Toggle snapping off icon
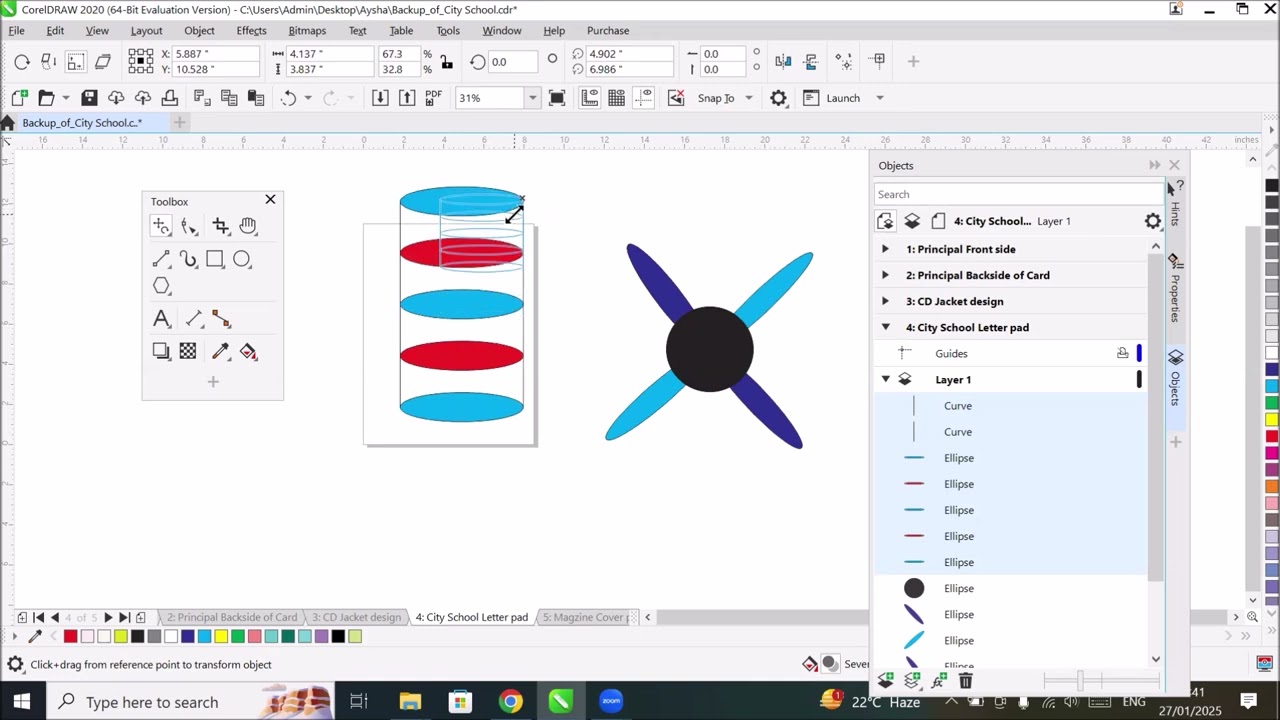 point(676,98)
